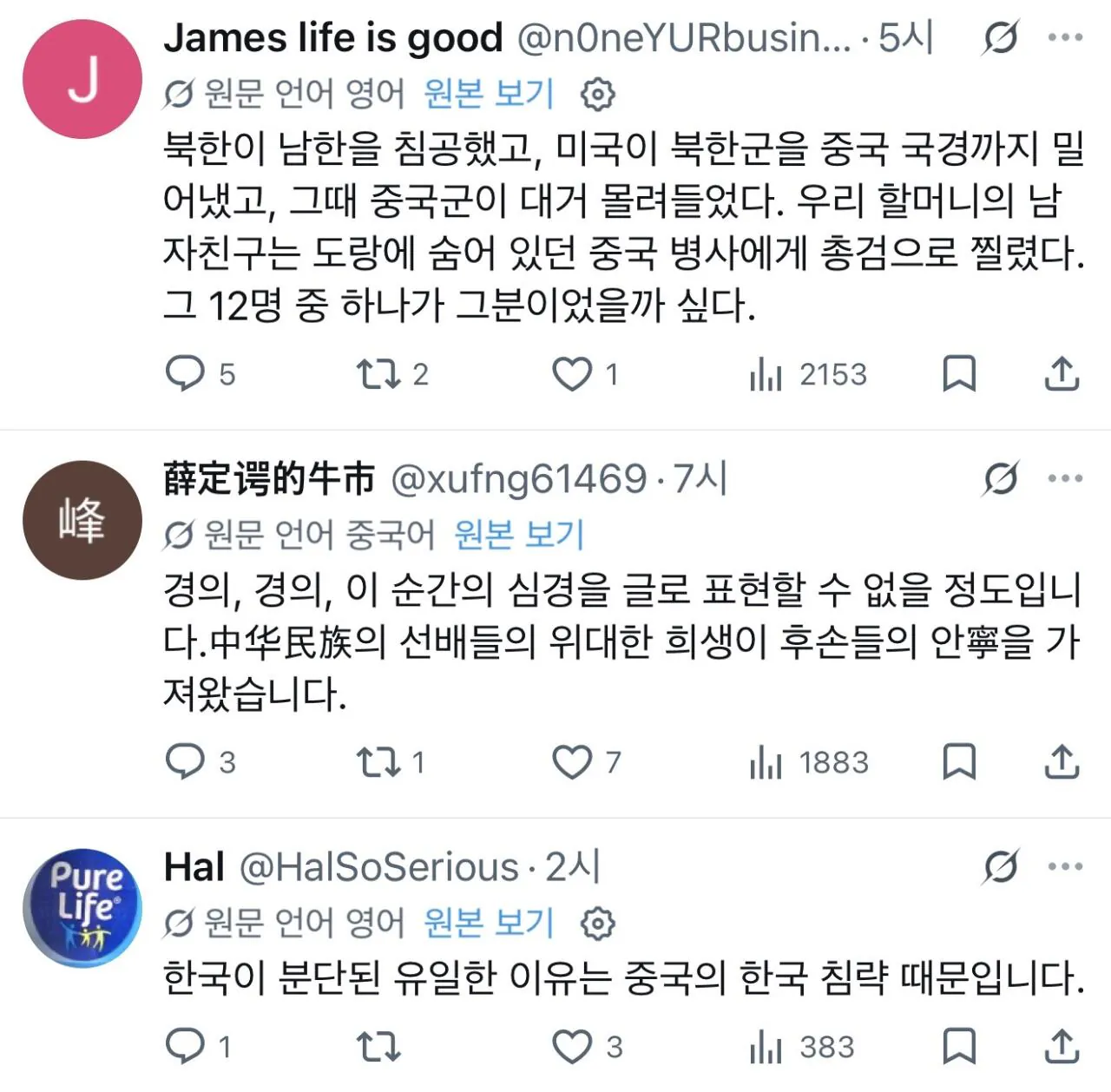The image size is (1111, 1092).
Task: Reply to James life is good's post
Action: click(185, 374)
